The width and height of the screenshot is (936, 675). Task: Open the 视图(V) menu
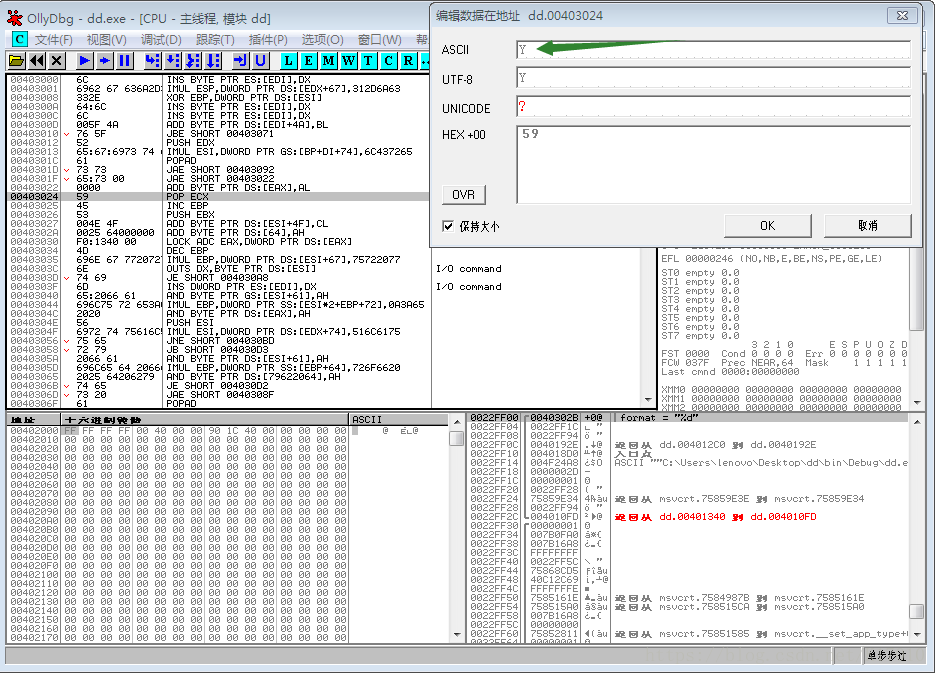(x=107, y=39)
